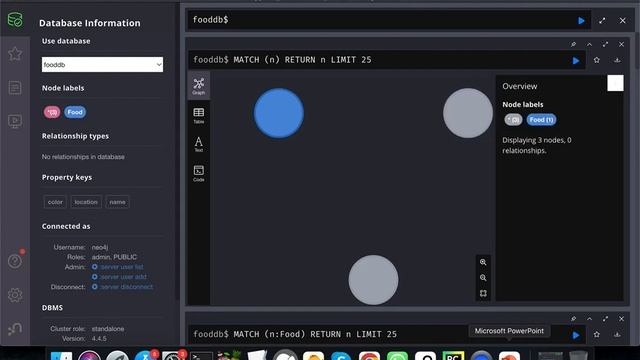Click the MATCH (n:Food) query text
Screen dimensions: 640x360
pyautogui.click(x=315, y=334)
